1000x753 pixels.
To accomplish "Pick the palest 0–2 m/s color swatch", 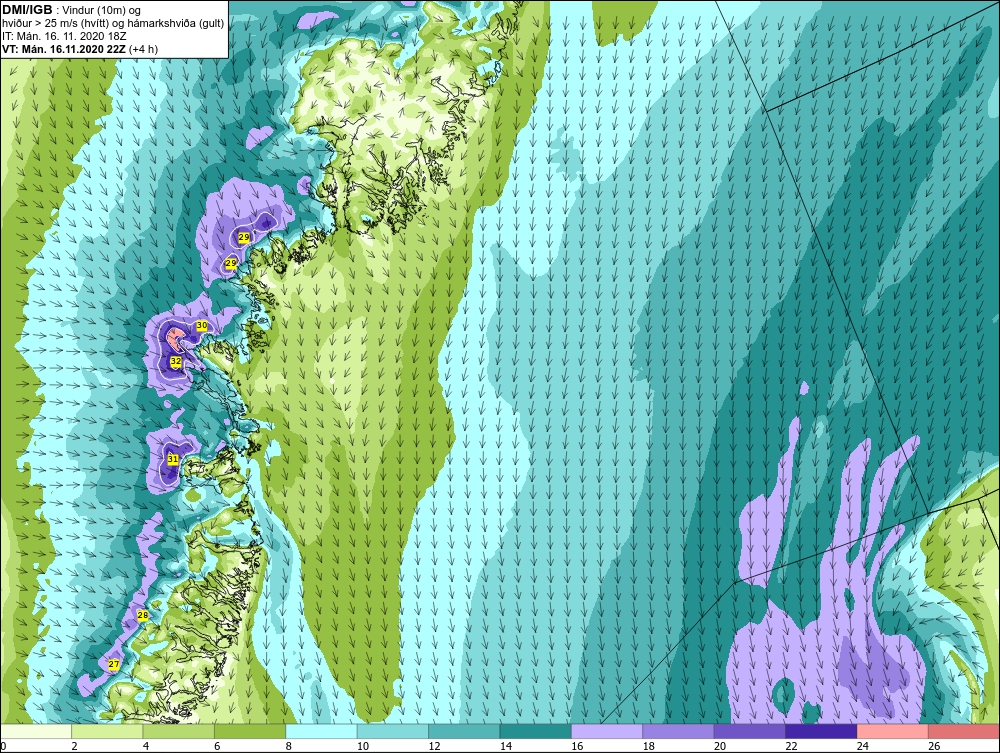I will 36,731.
